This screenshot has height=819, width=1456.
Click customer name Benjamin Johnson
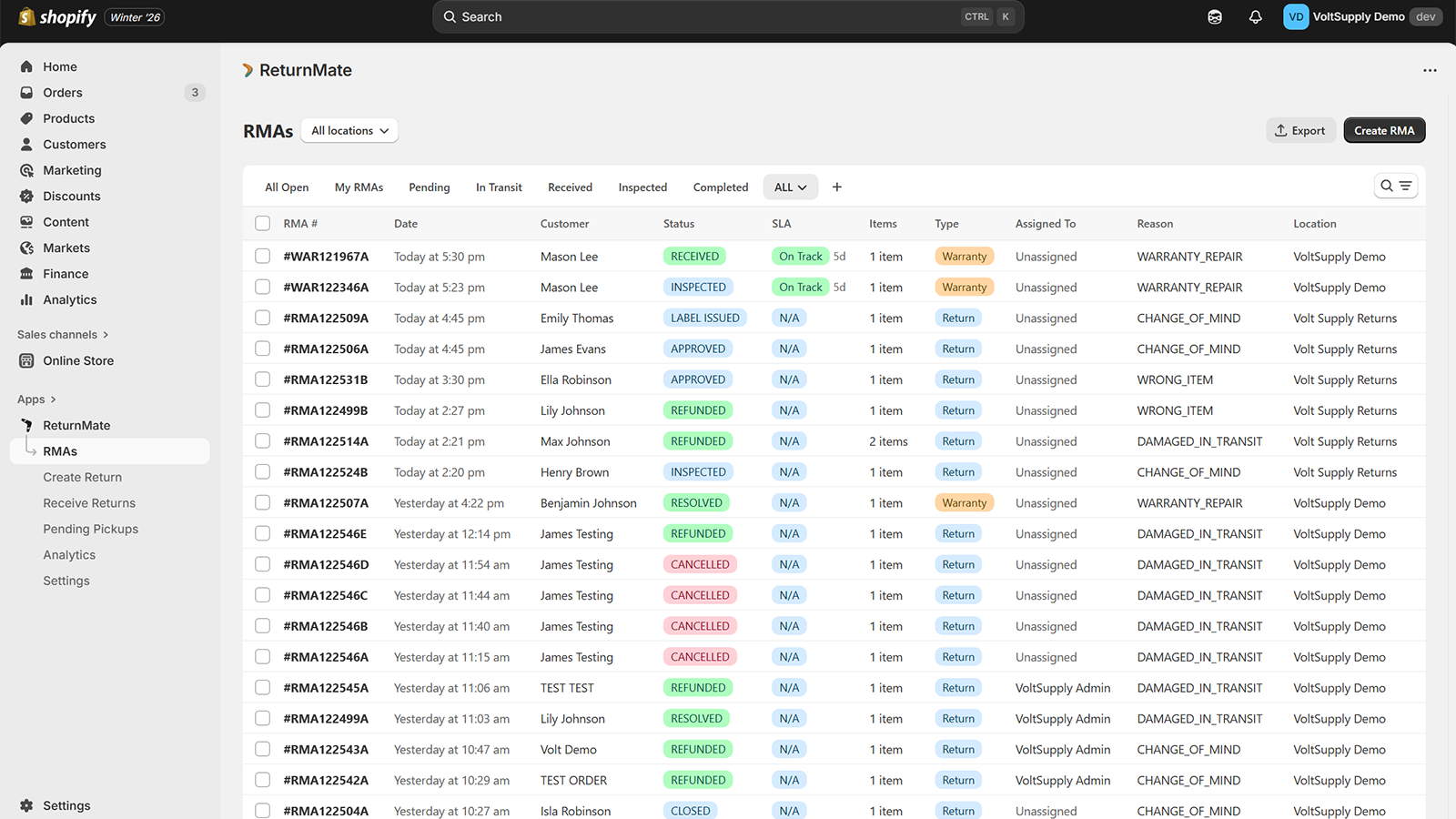589,503
